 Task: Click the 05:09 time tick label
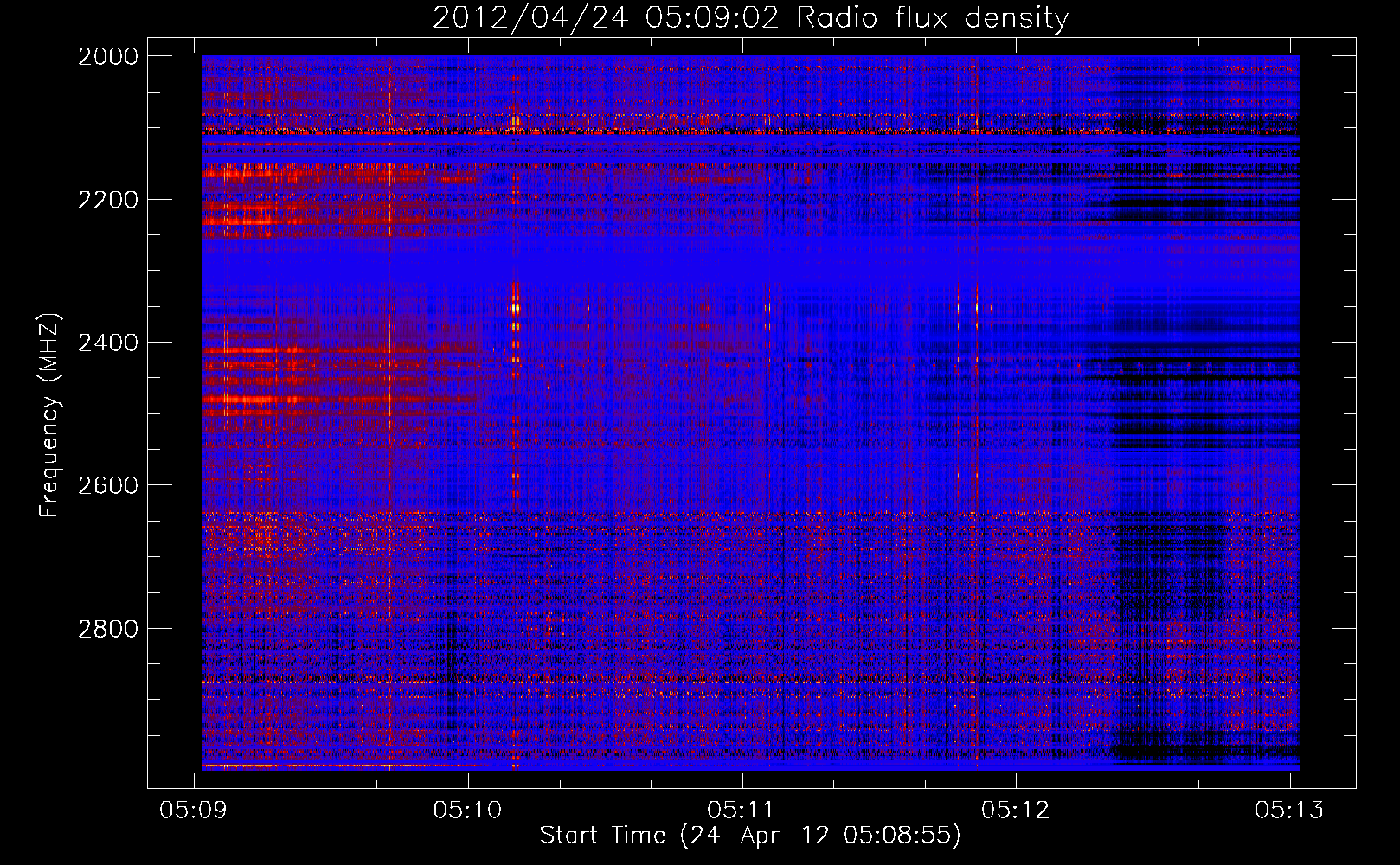194,810
